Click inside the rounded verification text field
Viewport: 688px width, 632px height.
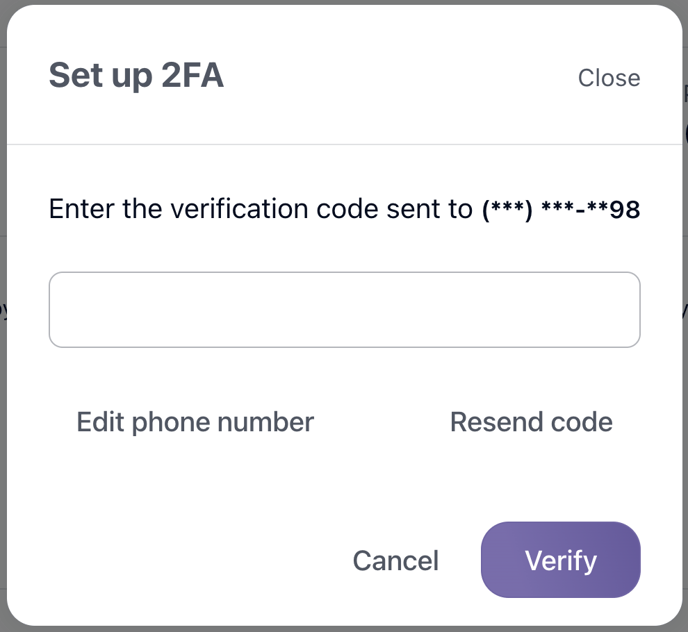click(x=344, y=310)
